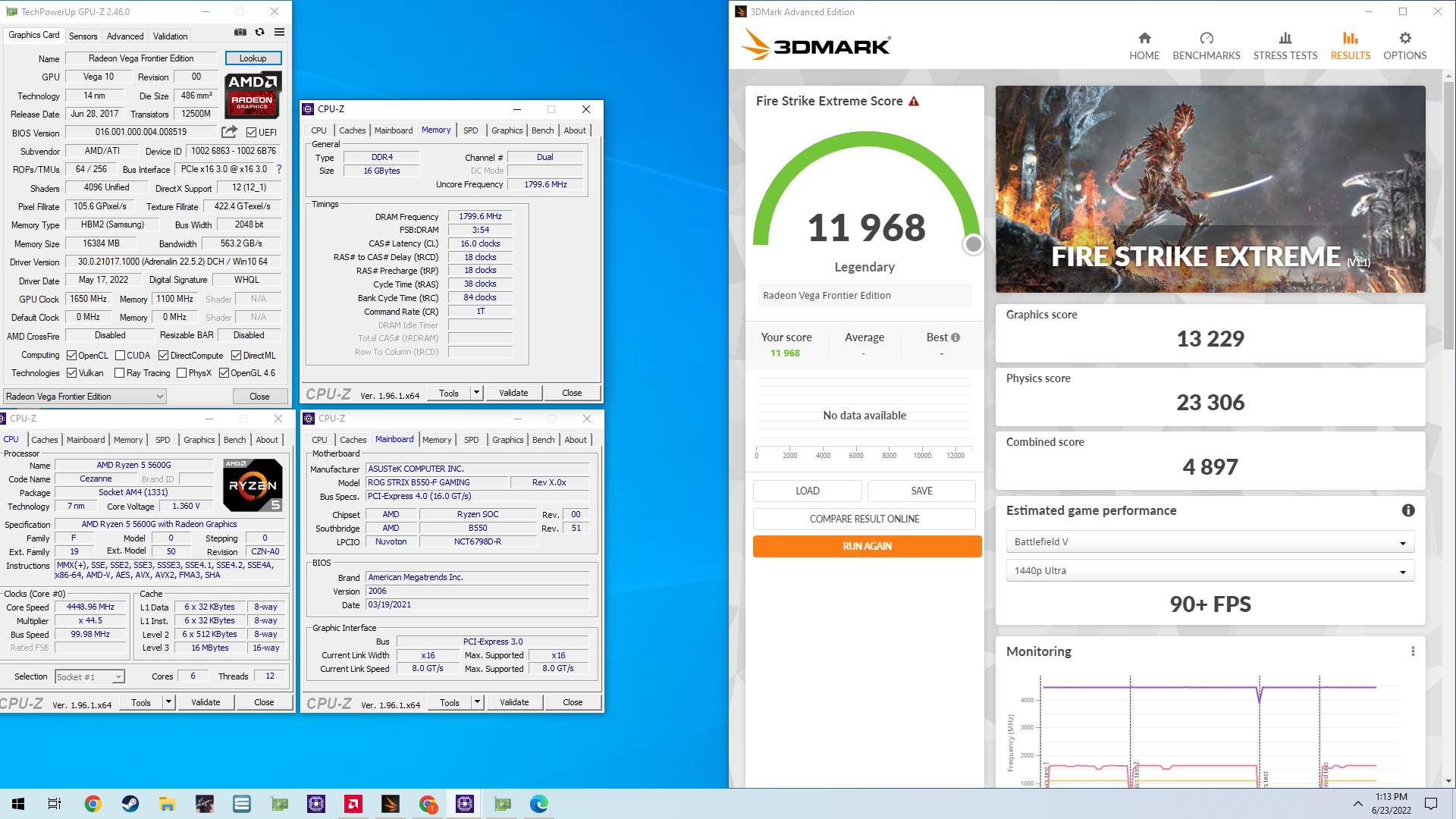Screen dimensions: 1456x819
Task: Toggle UEFI checkbox in GPU-Z
Action: tap(251, 132)
